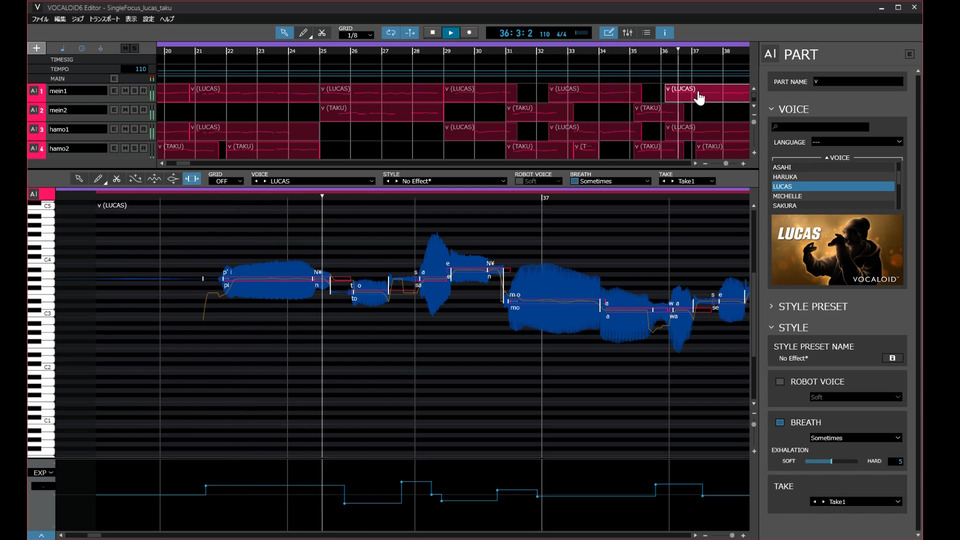Screen dimensions: 960x540
Task: Select the piano roll scissors tool
Action: point(116,179)
